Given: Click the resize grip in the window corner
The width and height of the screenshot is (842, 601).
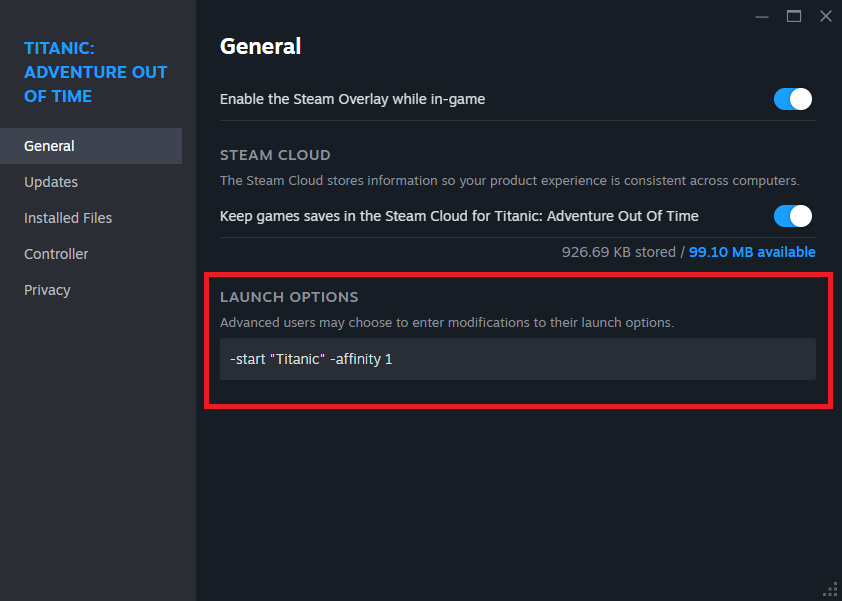Looking at the screenshot, I should [x=830, y=589].
